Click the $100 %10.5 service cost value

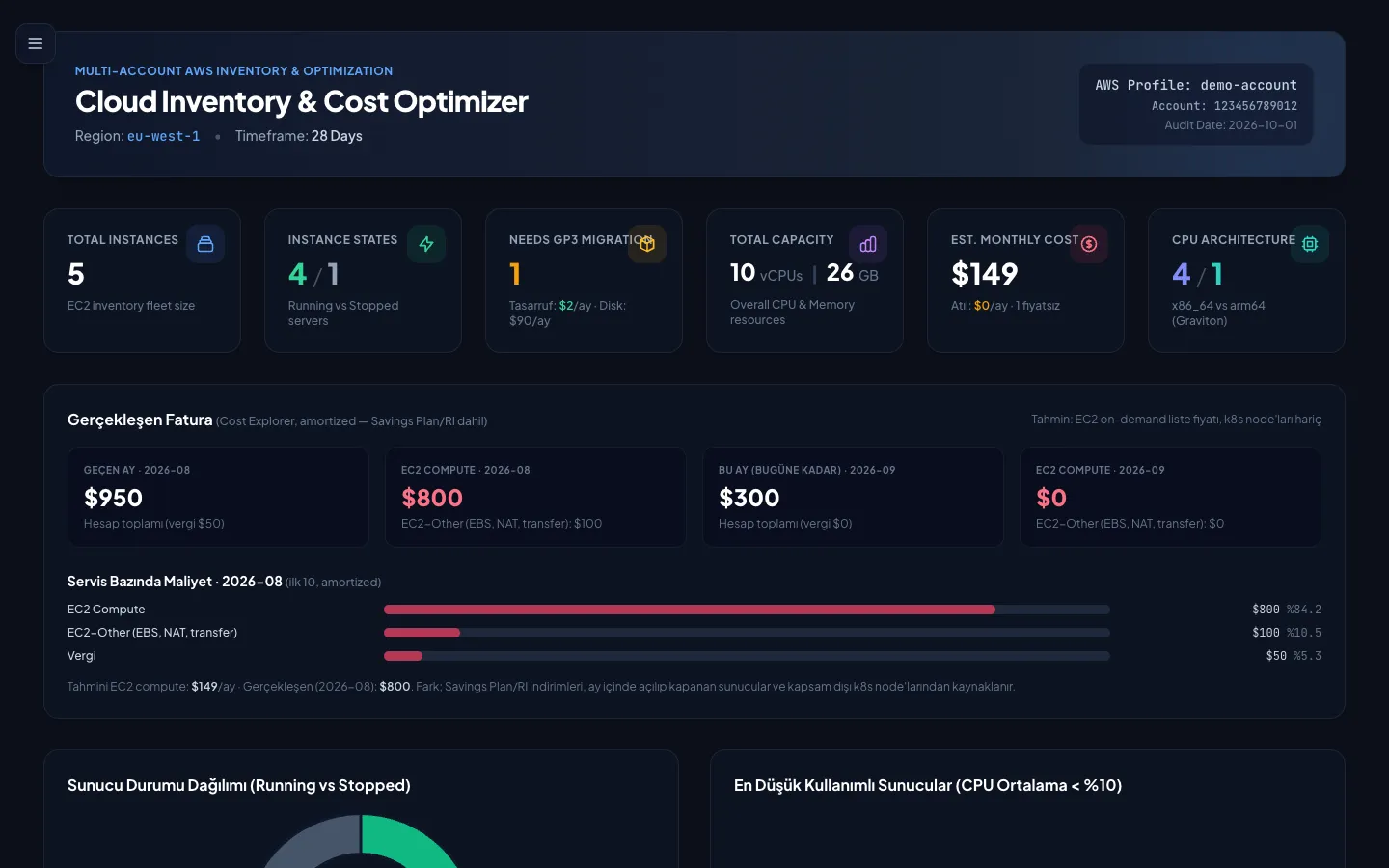[1287, 633]
